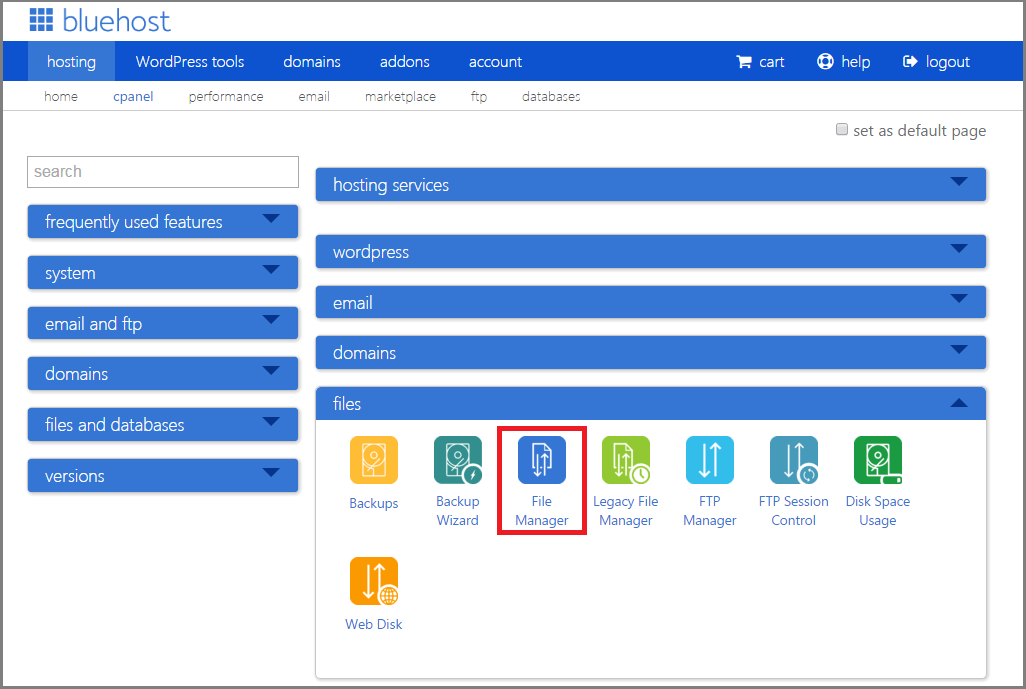Open the performance subtab
The height and width of the screenshot is (689, 1026).
click(226, 97)
